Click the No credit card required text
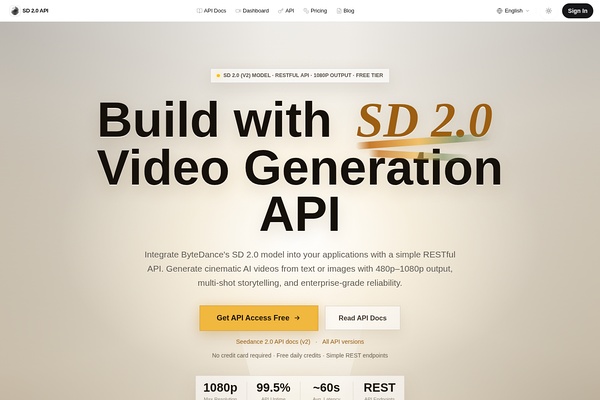600x400 pixels. click(x=241, y=355)
